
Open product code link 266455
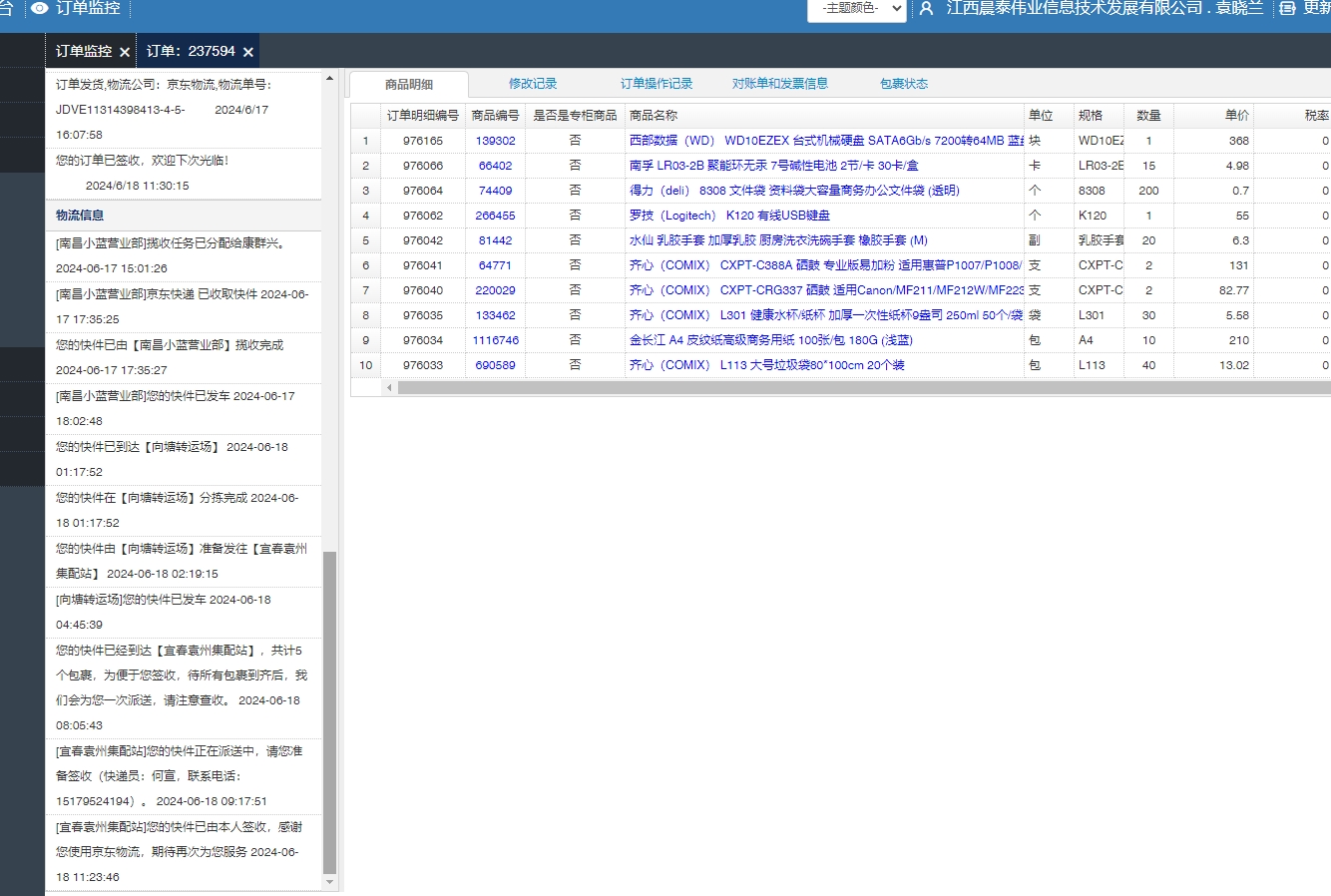(x=496, y=216)
